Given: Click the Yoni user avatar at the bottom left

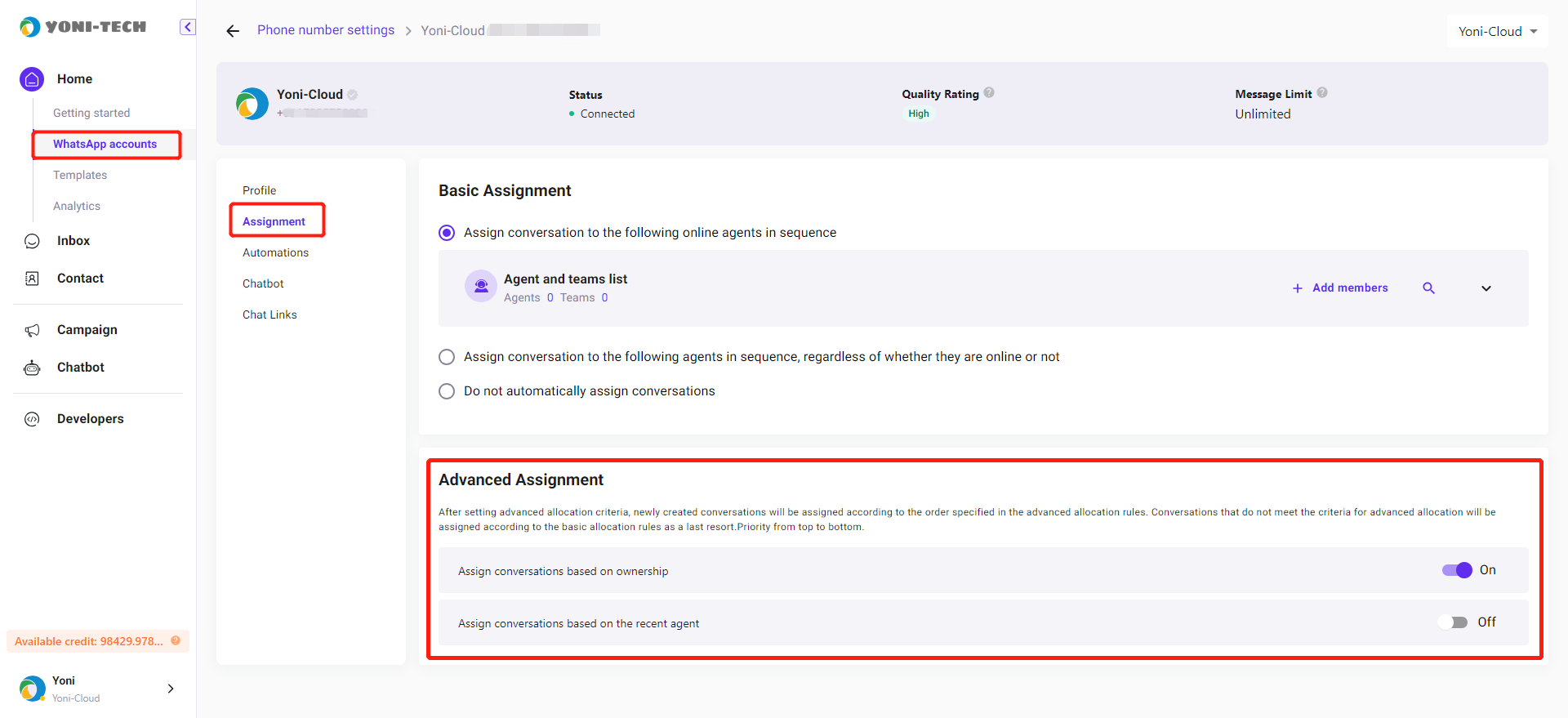Looking at the screenshot, I should (33, 689).
